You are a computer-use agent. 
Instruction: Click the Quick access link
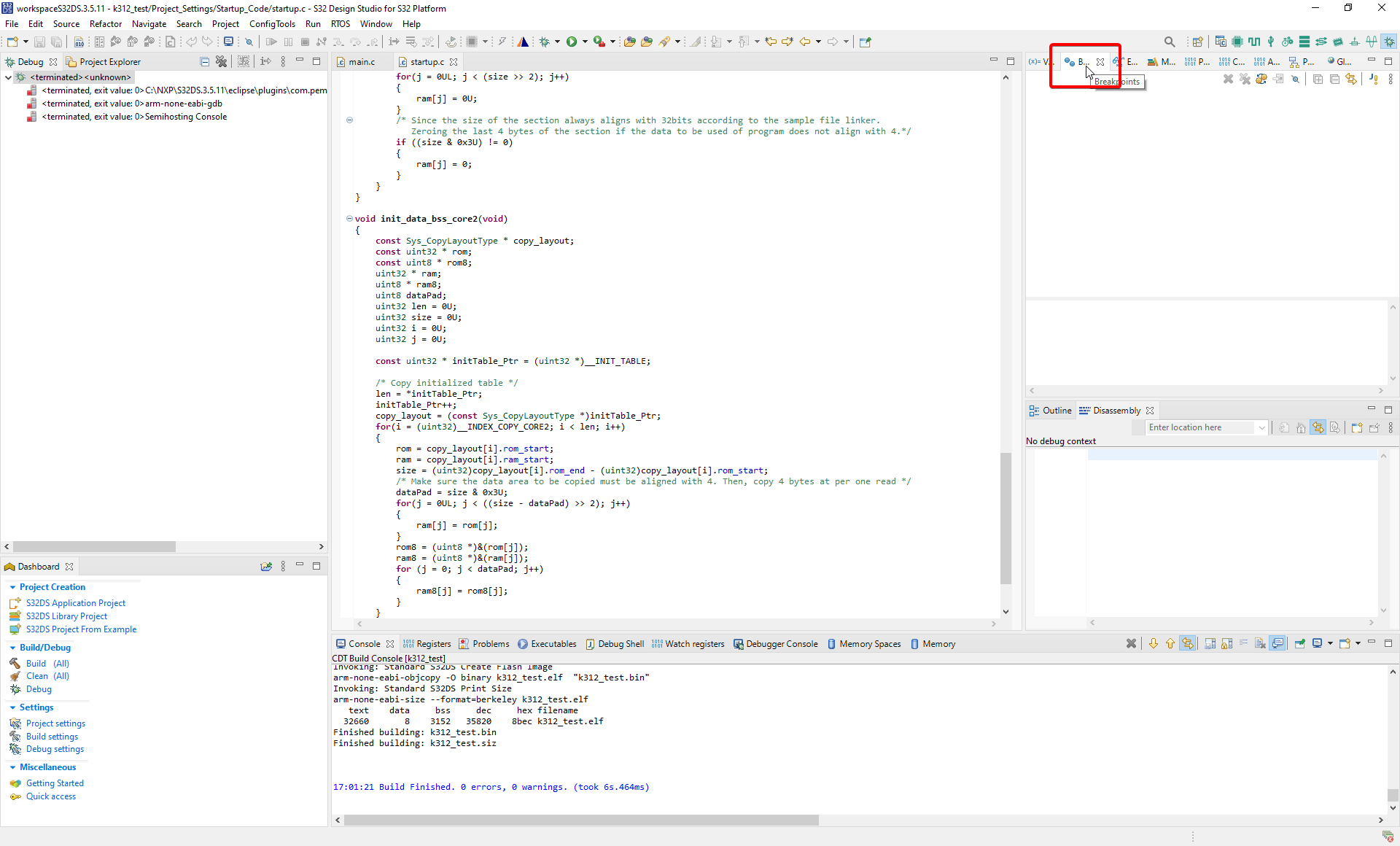(51, 796)
